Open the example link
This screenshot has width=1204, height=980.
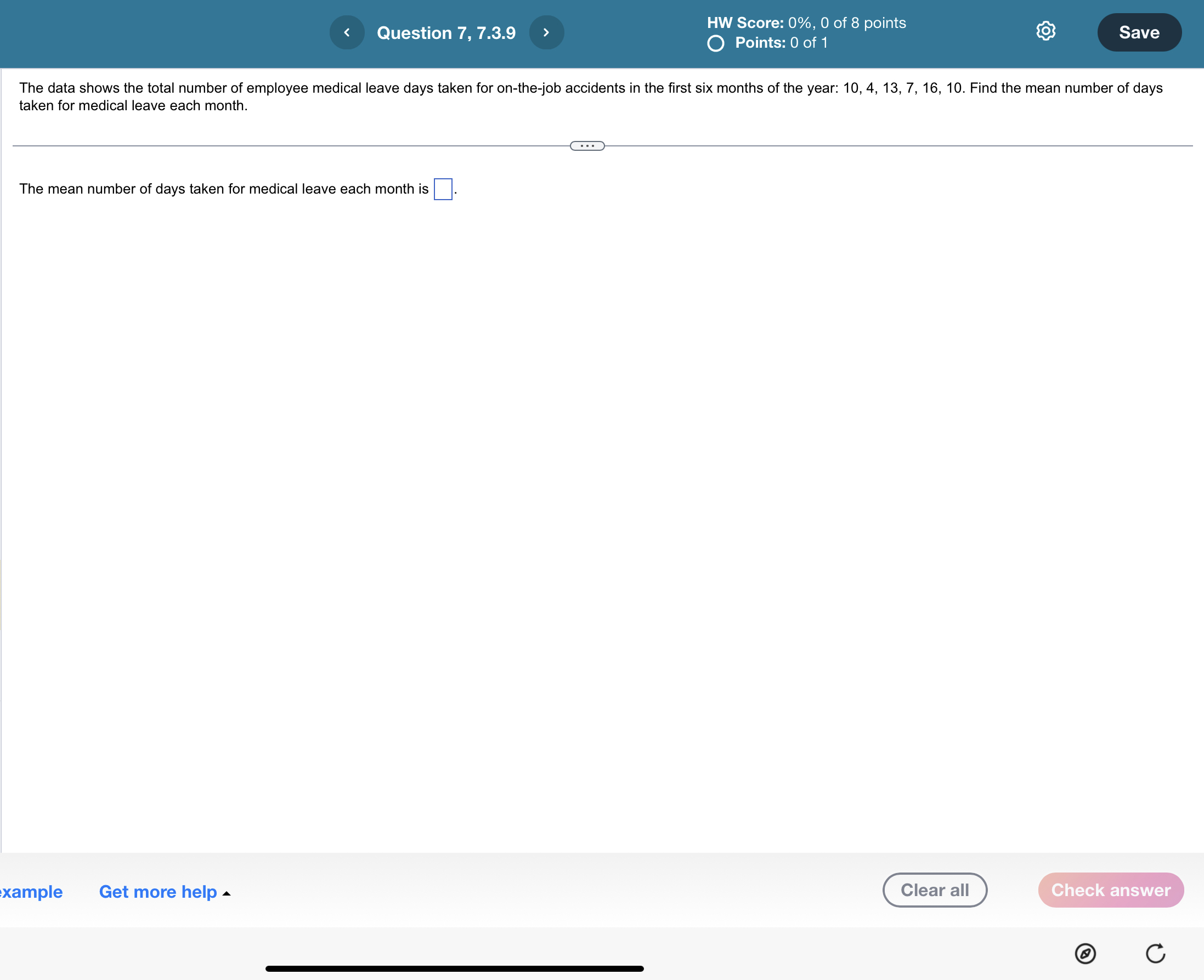[x=31, y=891]
